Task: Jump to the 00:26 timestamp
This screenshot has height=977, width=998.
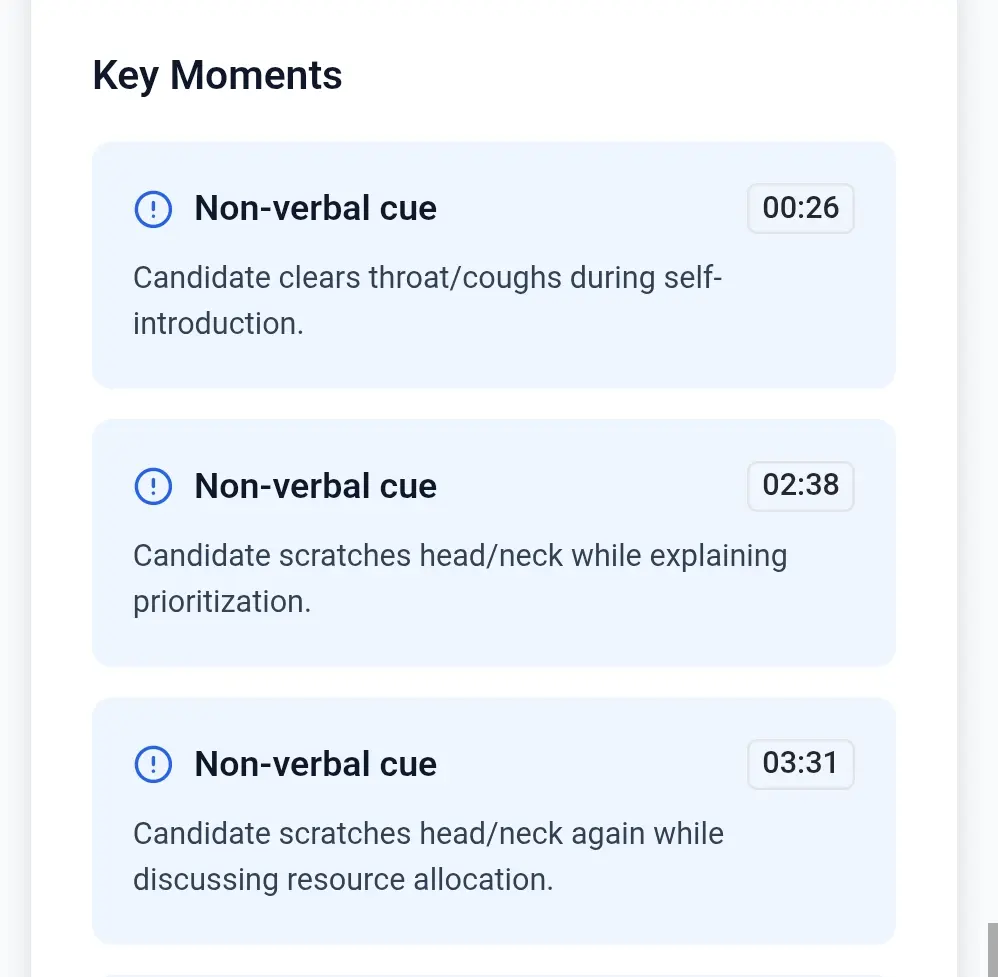Action: [800, 208]
